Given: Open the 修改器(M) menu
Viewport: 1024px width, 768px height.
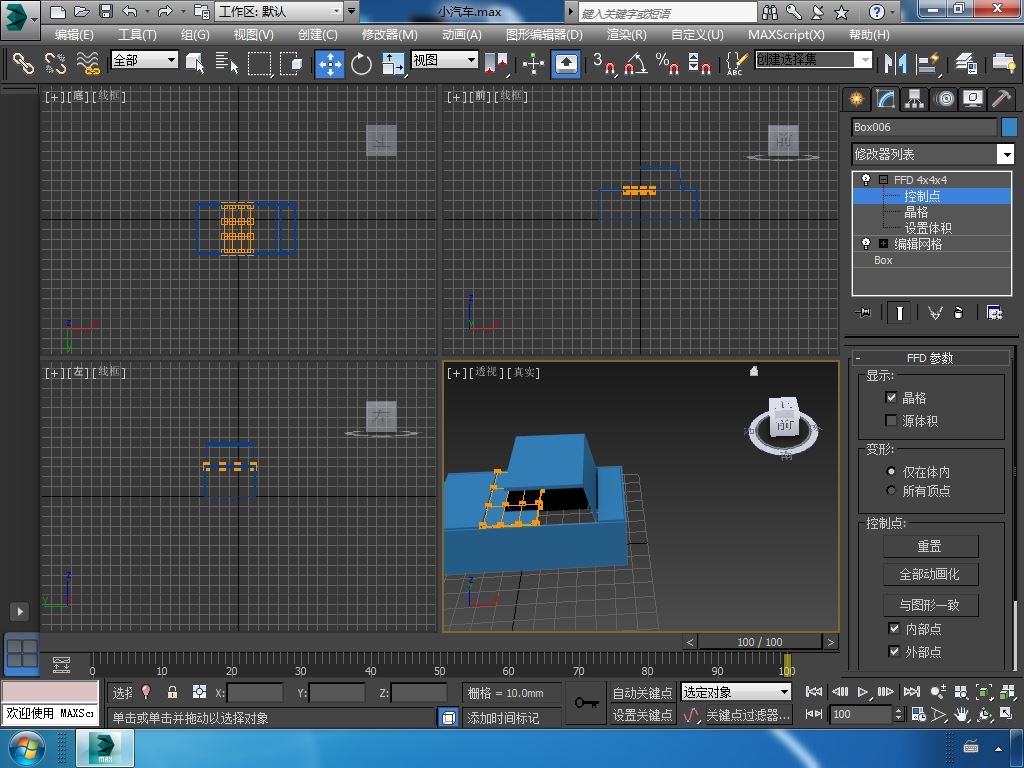Looking at the screenshot, I should point(389,35).
